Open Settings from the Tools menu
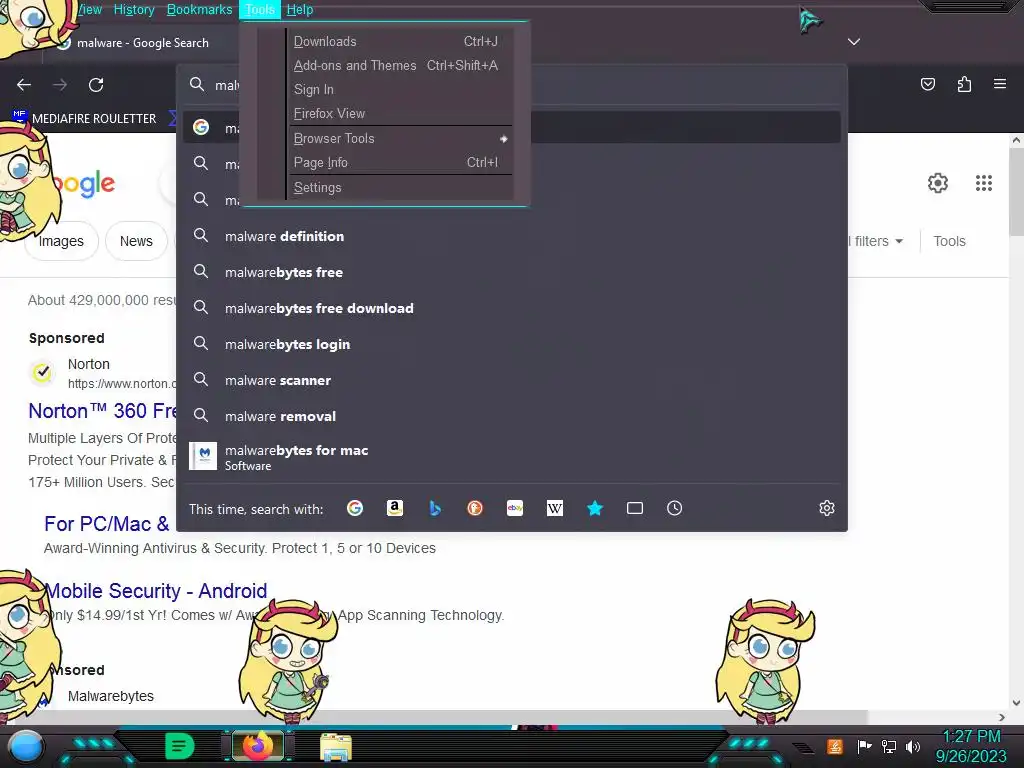Screen dimensions: 1024x768 [399, 187]
